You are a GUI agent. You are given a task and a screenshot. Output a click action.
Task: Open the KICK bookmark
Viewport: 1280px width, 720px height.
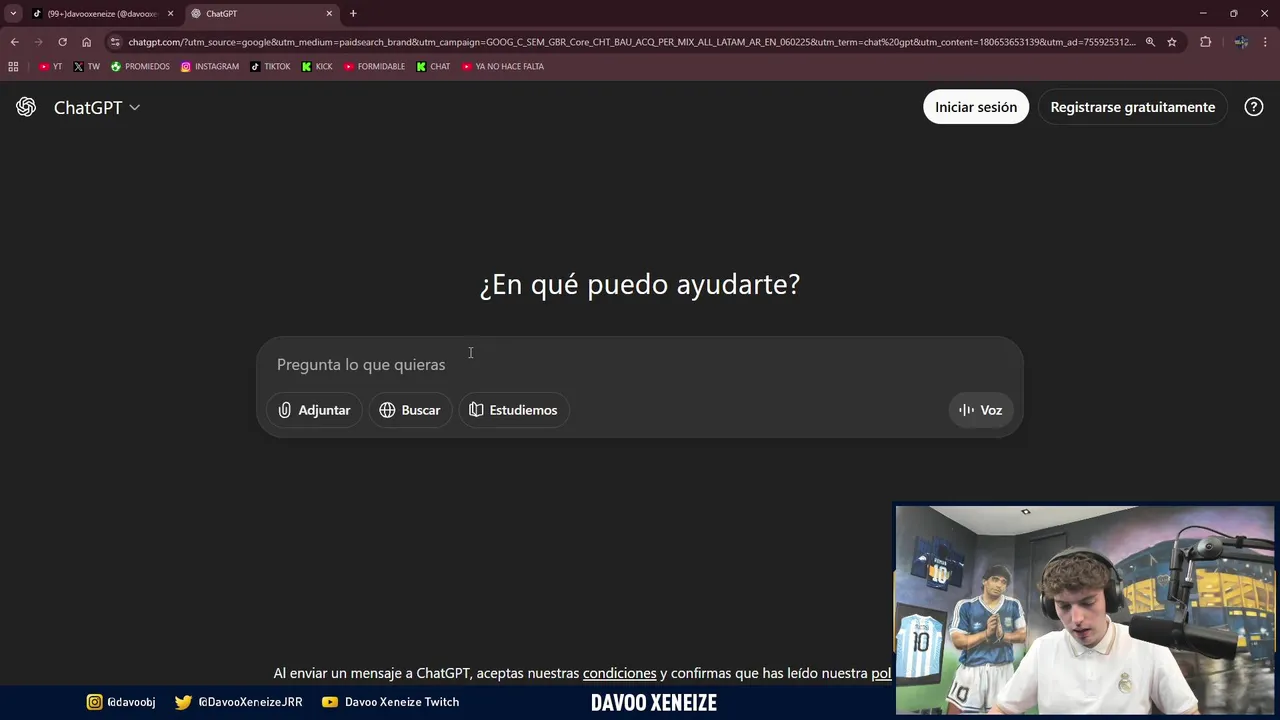tap(317, 66)
